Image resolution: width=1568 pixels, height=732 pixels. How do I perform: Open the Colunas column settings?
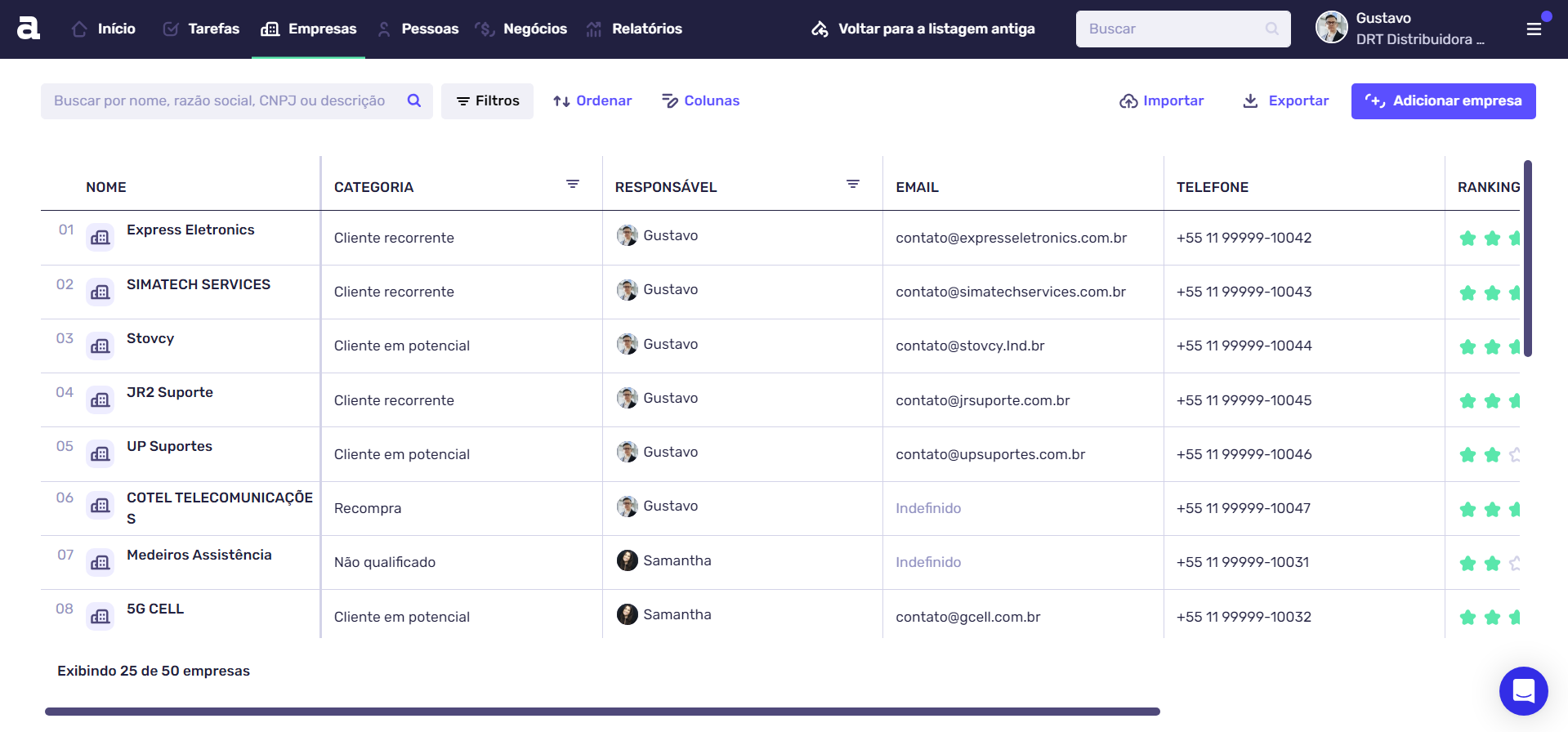[x=700, y=101]
